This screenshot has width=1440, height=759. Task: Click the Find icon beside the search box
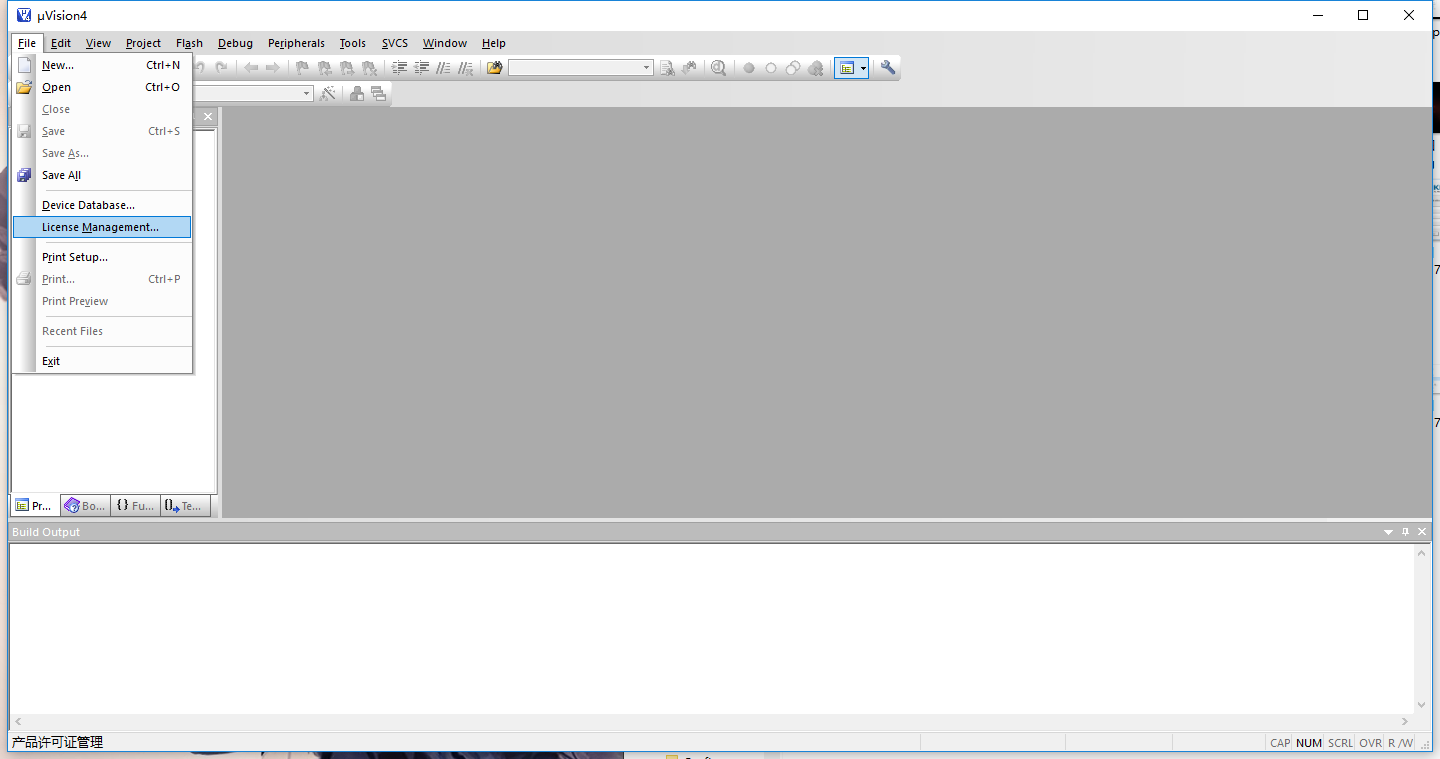(667, 68)
